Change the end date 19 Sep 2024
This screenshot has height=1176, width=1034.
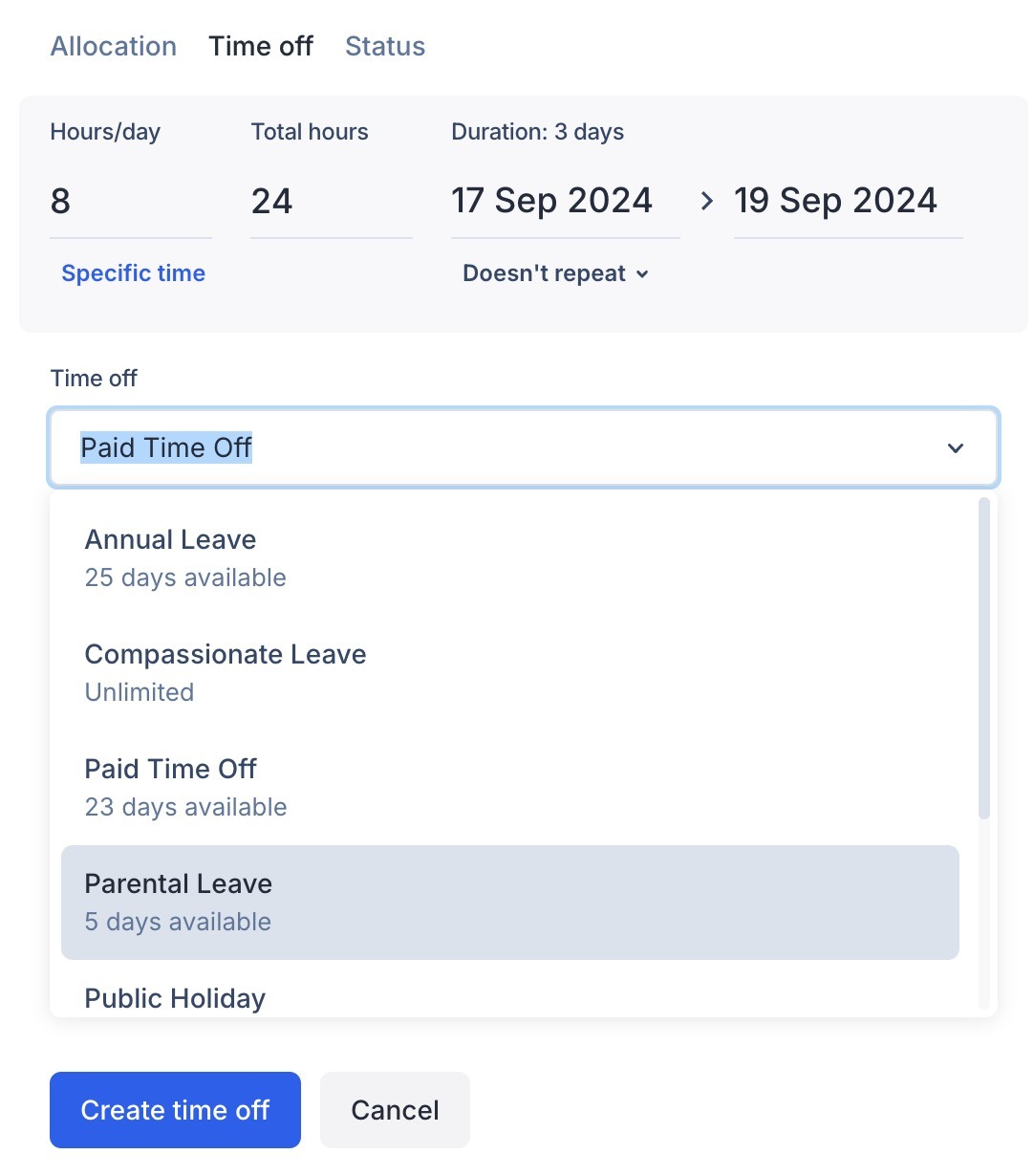pos(847,201)
